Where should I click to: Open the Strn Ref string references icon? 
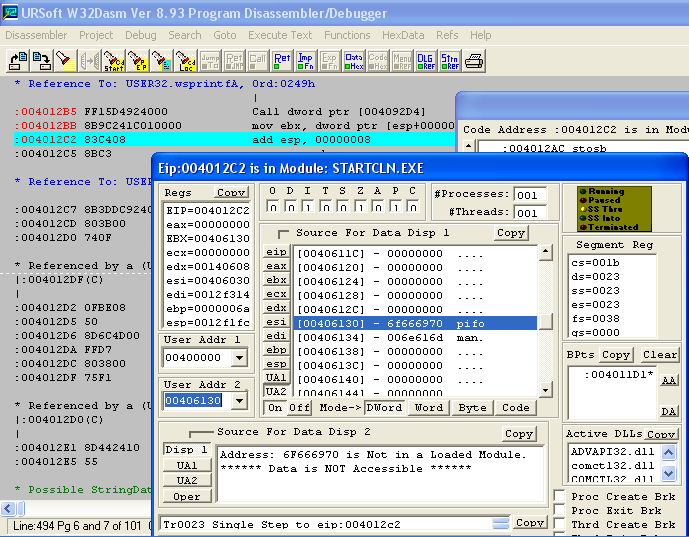[x=450, y=61]
